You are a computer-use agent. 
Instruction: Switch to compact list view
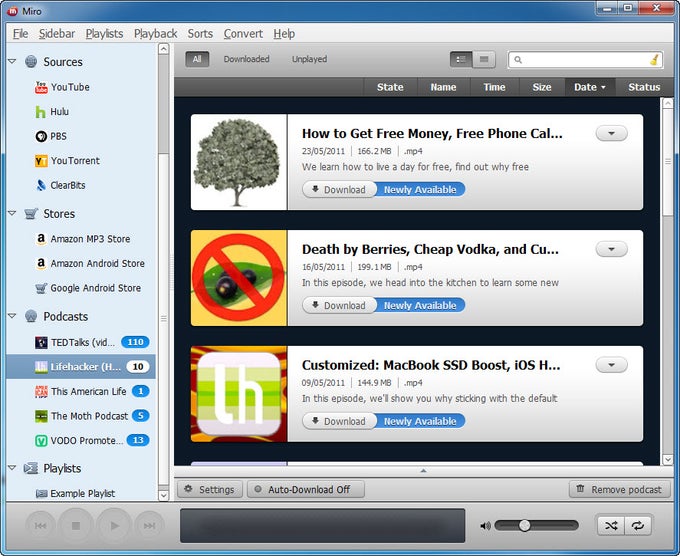484,59
